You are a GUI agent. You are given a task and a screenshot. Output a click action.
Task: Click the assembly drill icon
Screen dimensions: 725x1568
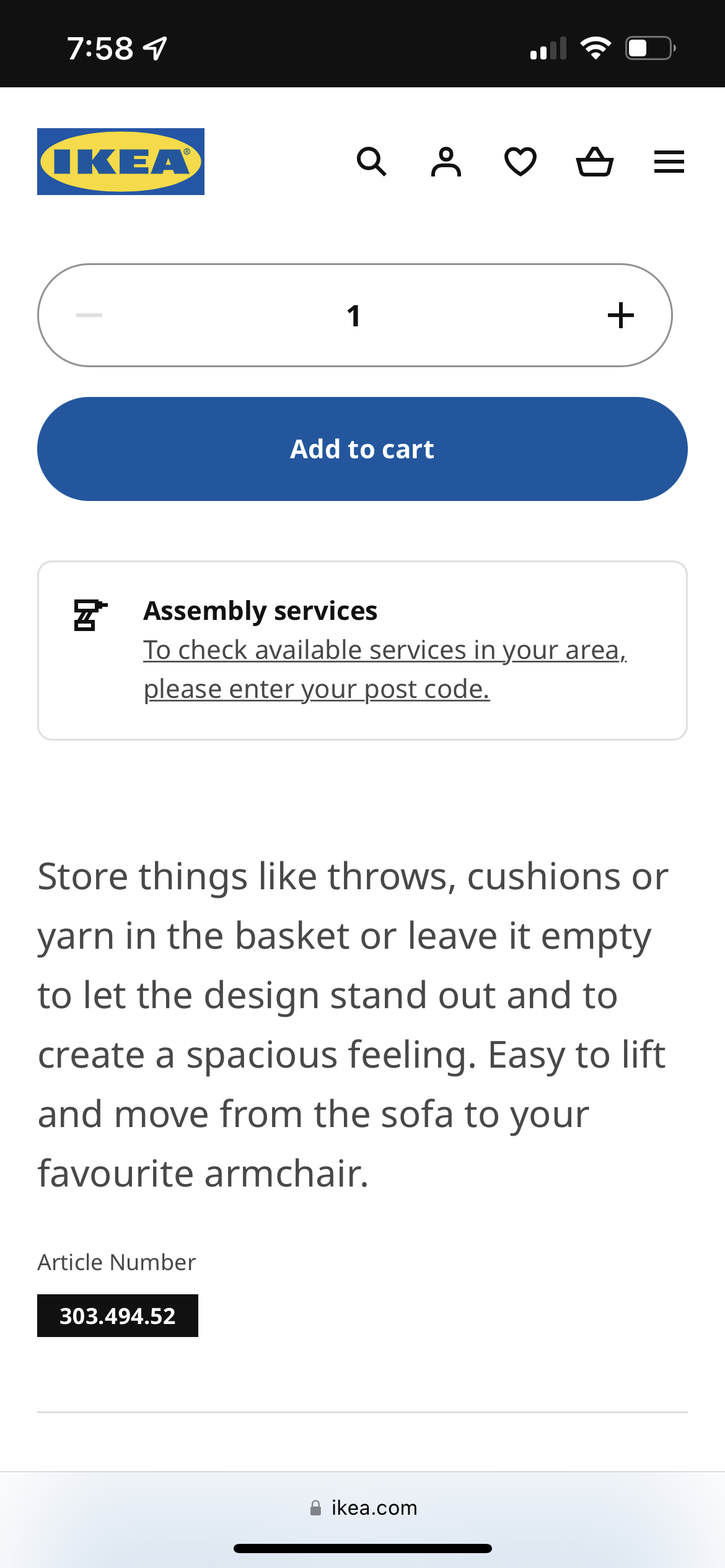tap(90, 614)
